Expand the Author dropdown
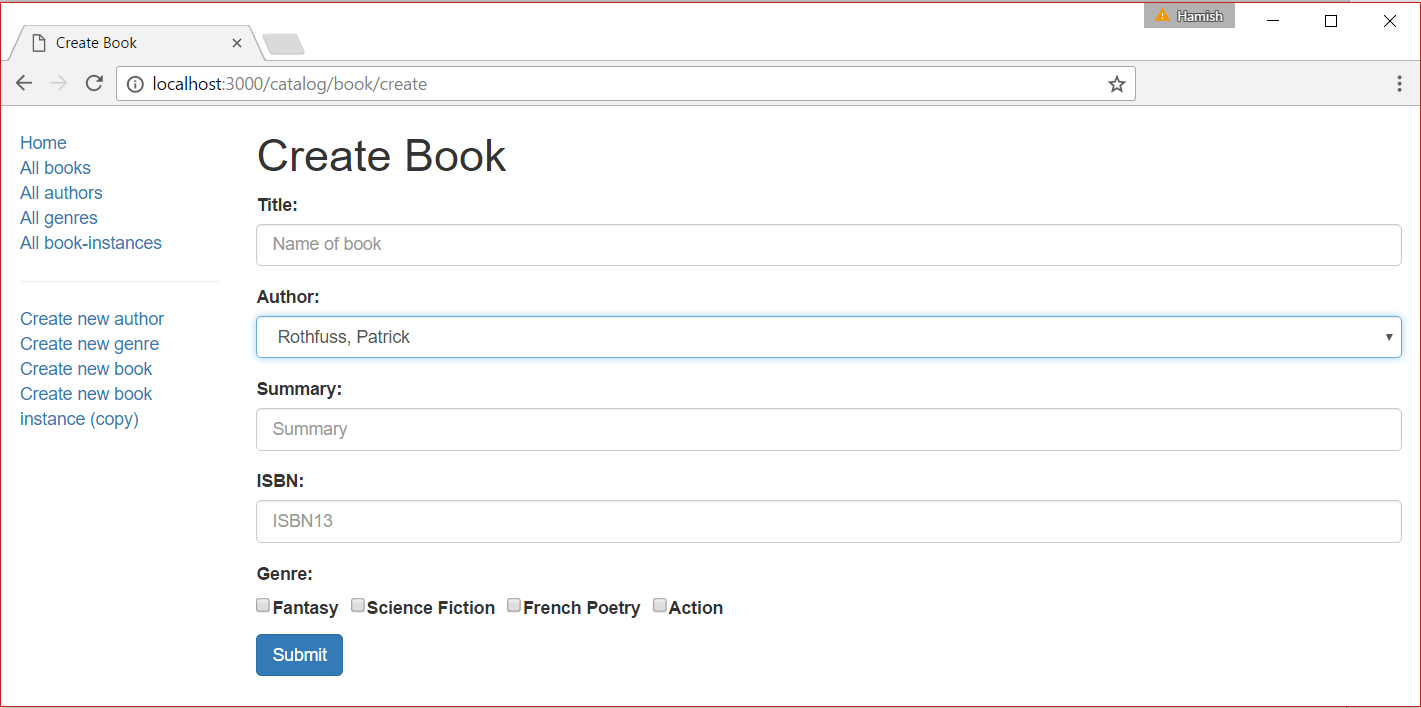The width and height of the screenshot is (1421, 708). coord(1389,337)
